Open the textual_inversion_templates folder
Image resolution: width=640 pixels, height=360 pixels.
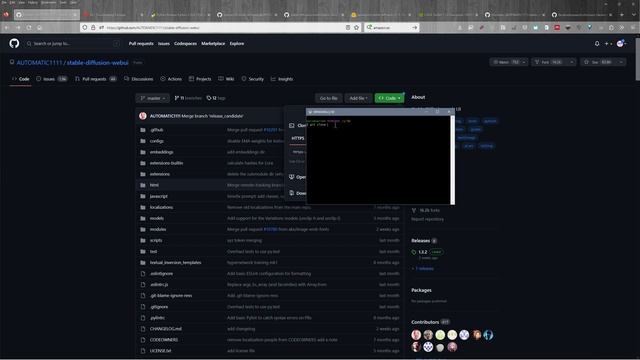click(x=176, y=262)
